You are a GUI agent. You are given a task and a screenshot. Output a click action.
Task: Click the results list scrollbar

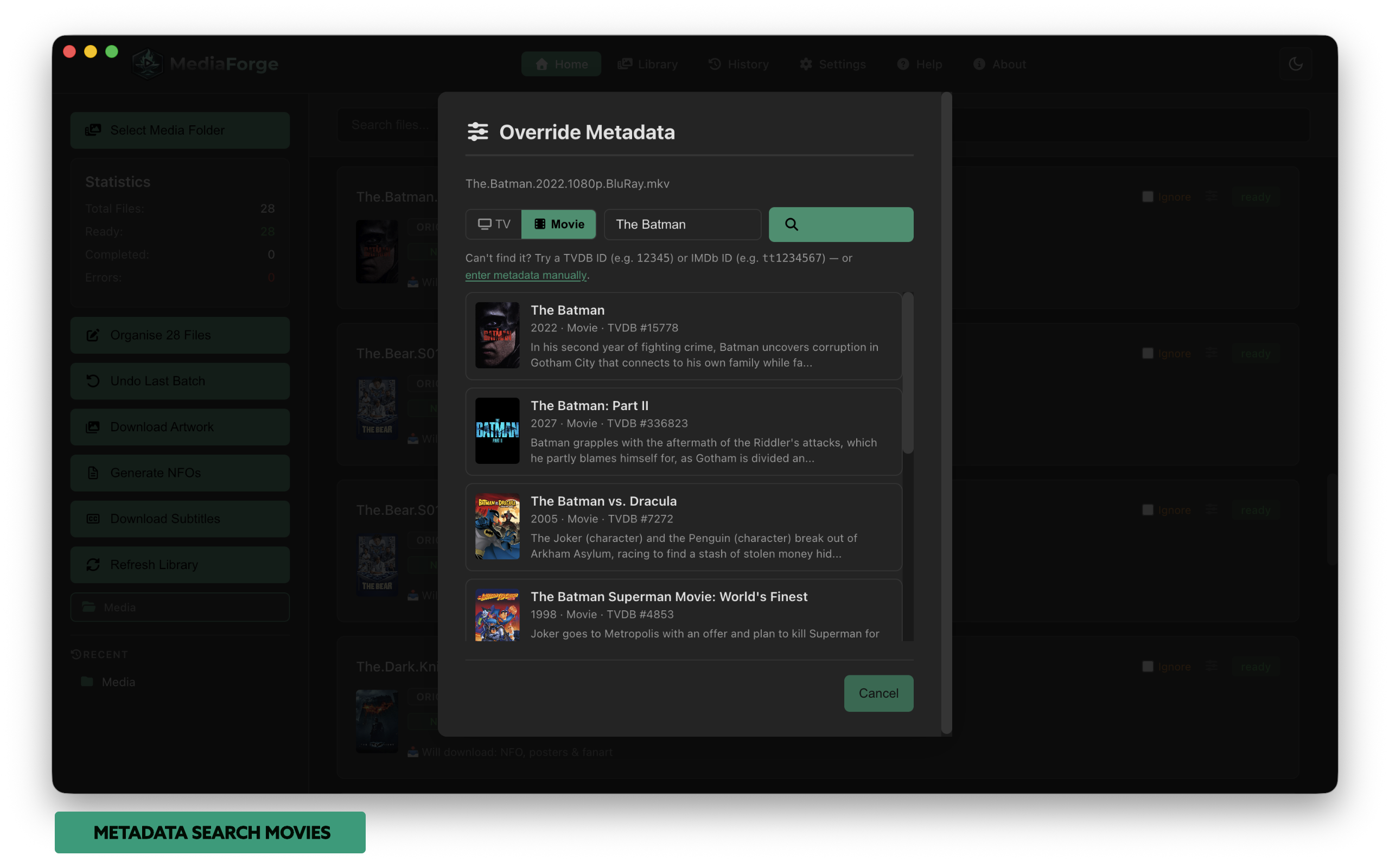907,373
